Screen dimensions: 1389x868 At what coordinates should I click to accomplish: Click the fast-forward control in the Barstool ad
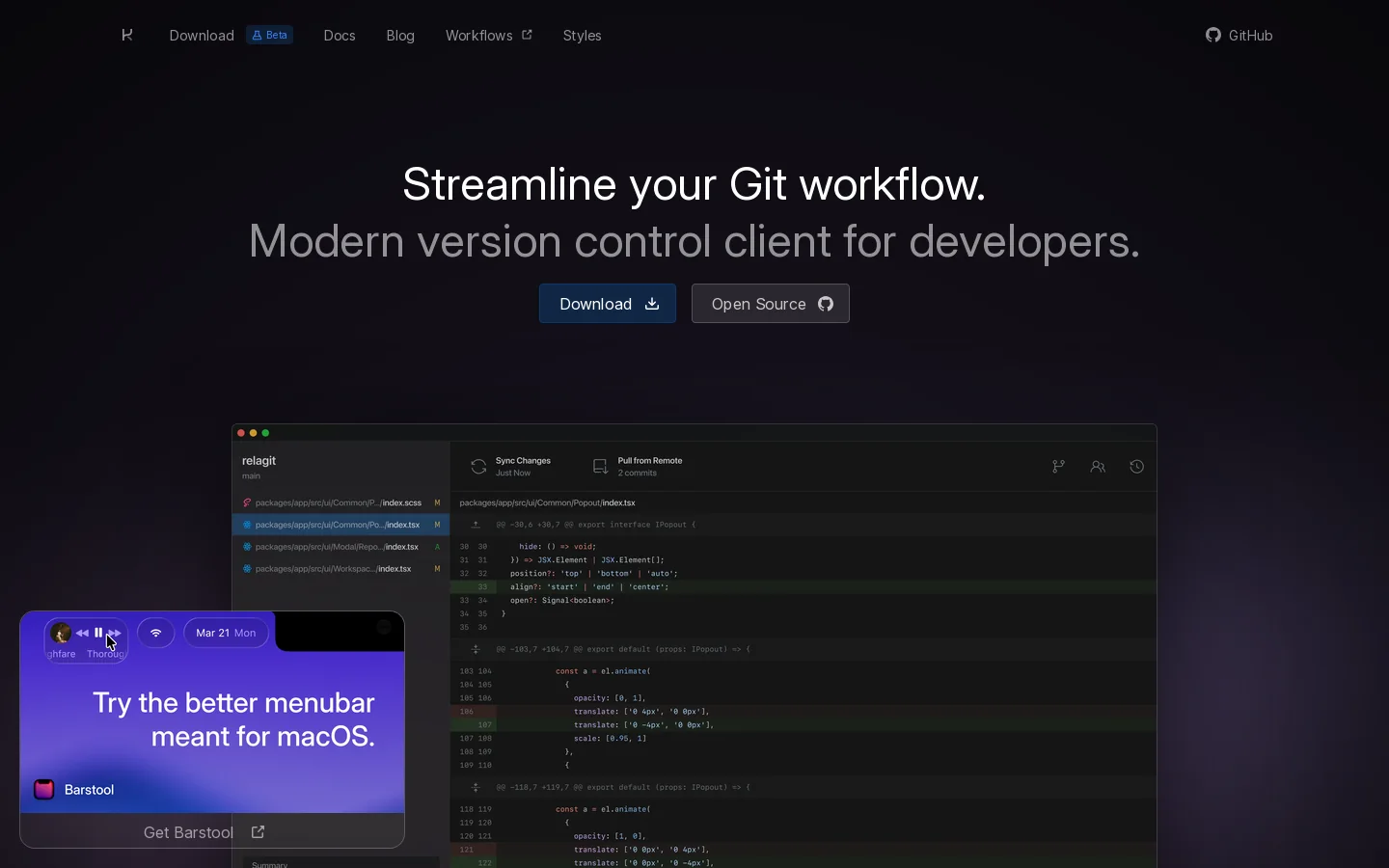click(115, 633)
